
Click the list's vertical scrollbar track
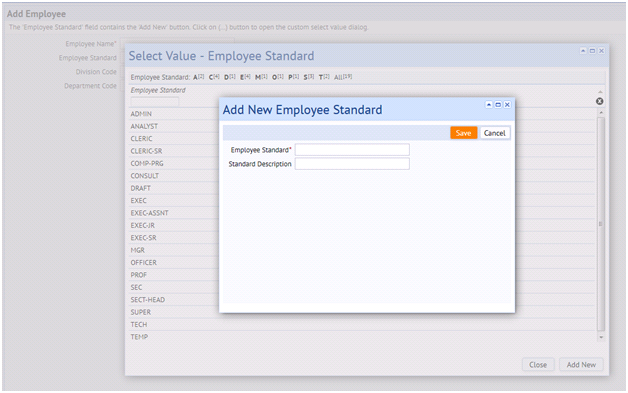click(x=601, y=224)
